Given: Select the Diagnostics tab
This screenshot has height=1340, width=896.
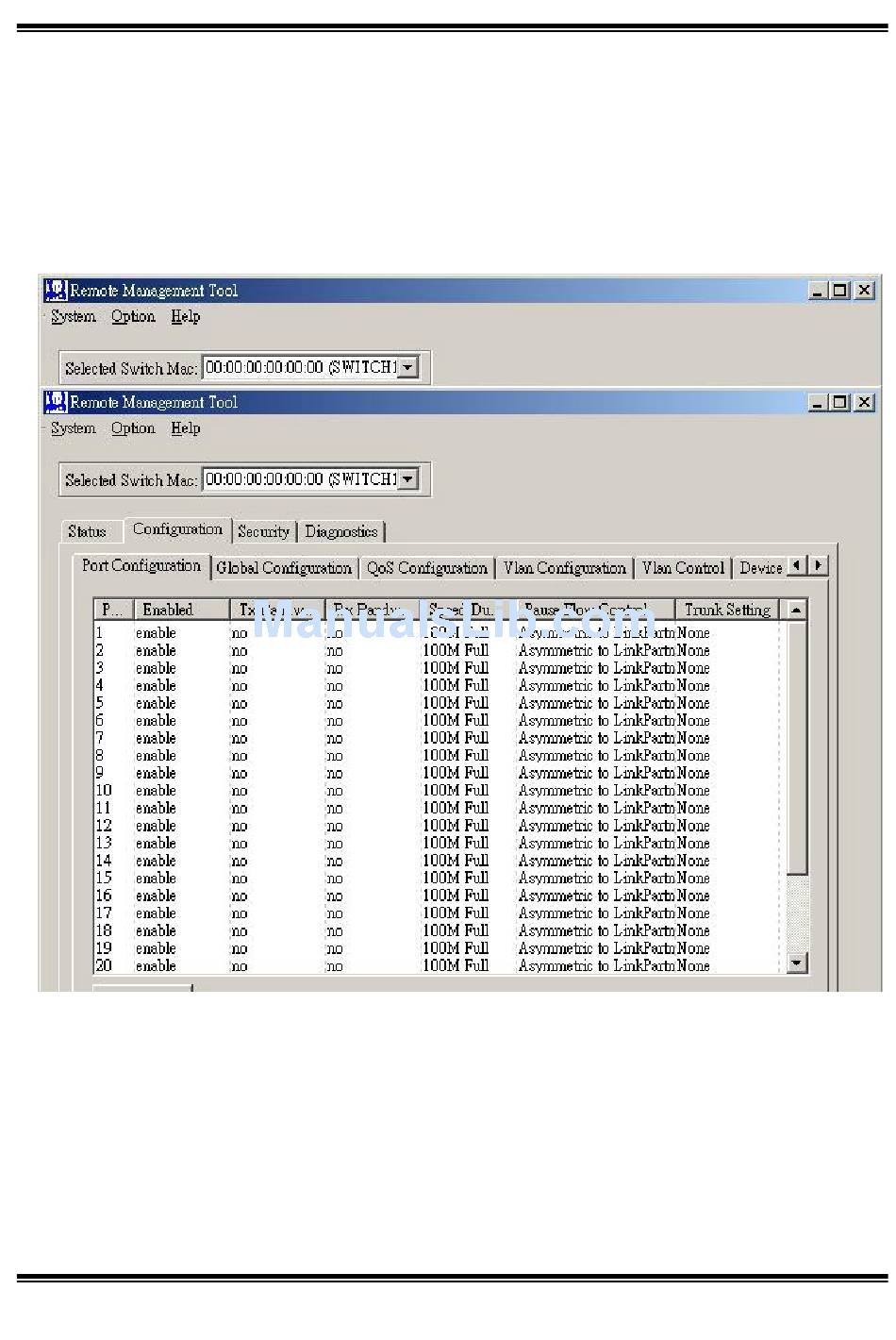Looking at the screenshot, I should (x=341, y=532).
